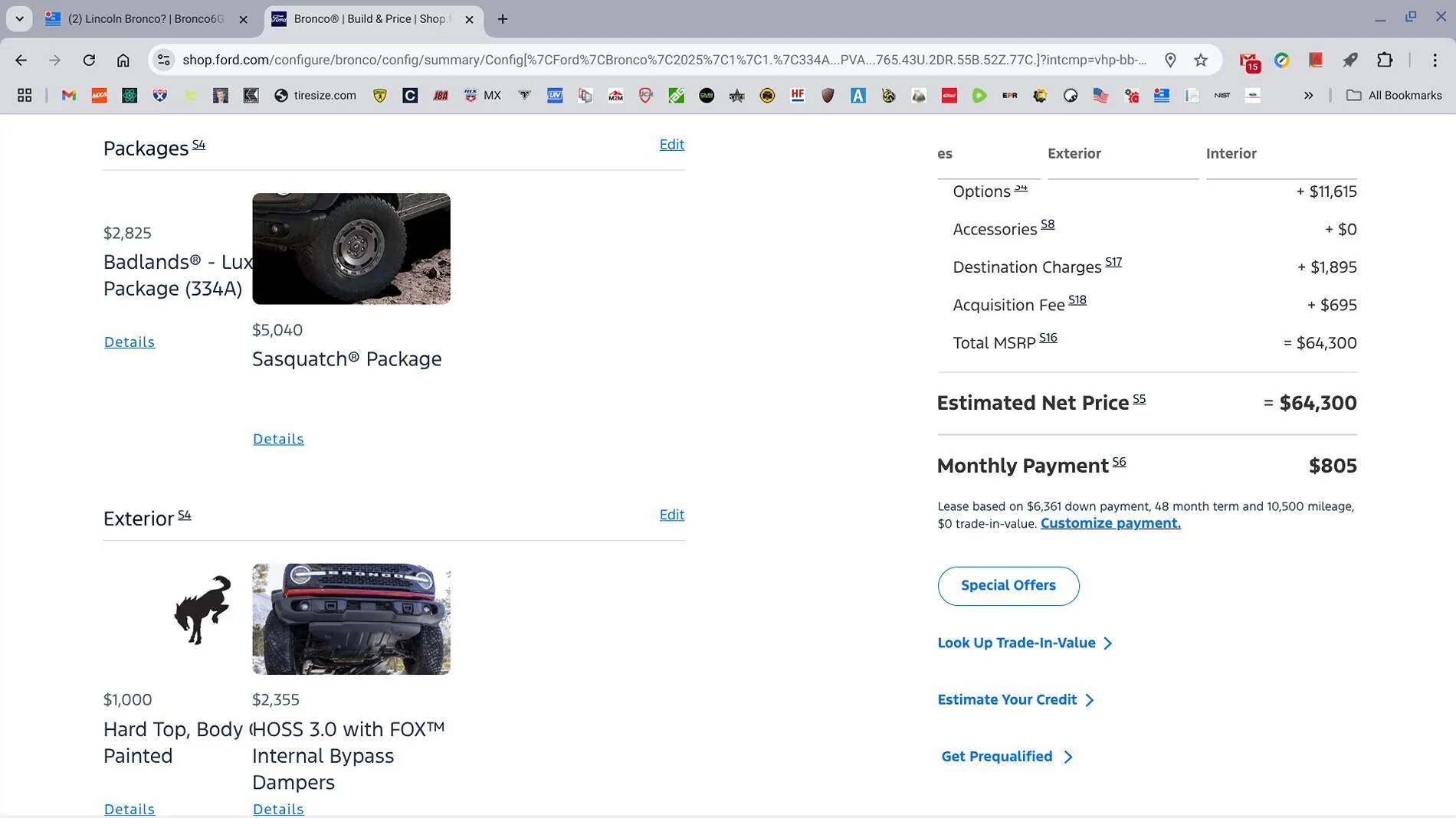Viewport: 1456px width, 818px height.
Task: Open the EPR bookmark
Action: pyautogui.click(x=1010, y=95)
